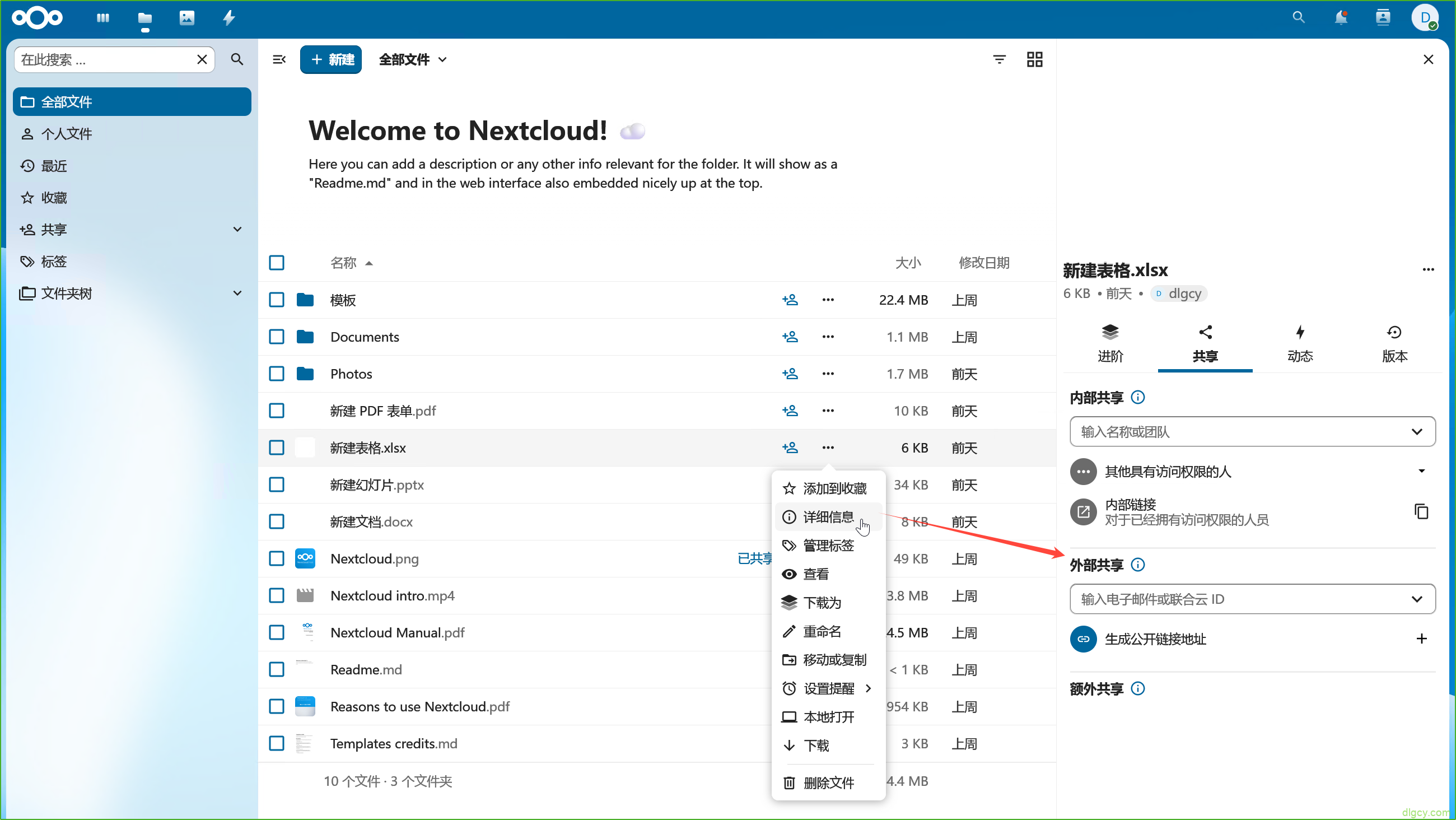Show info about 外部共享
Viewport: 1456px width, 820px height.
1138,565
